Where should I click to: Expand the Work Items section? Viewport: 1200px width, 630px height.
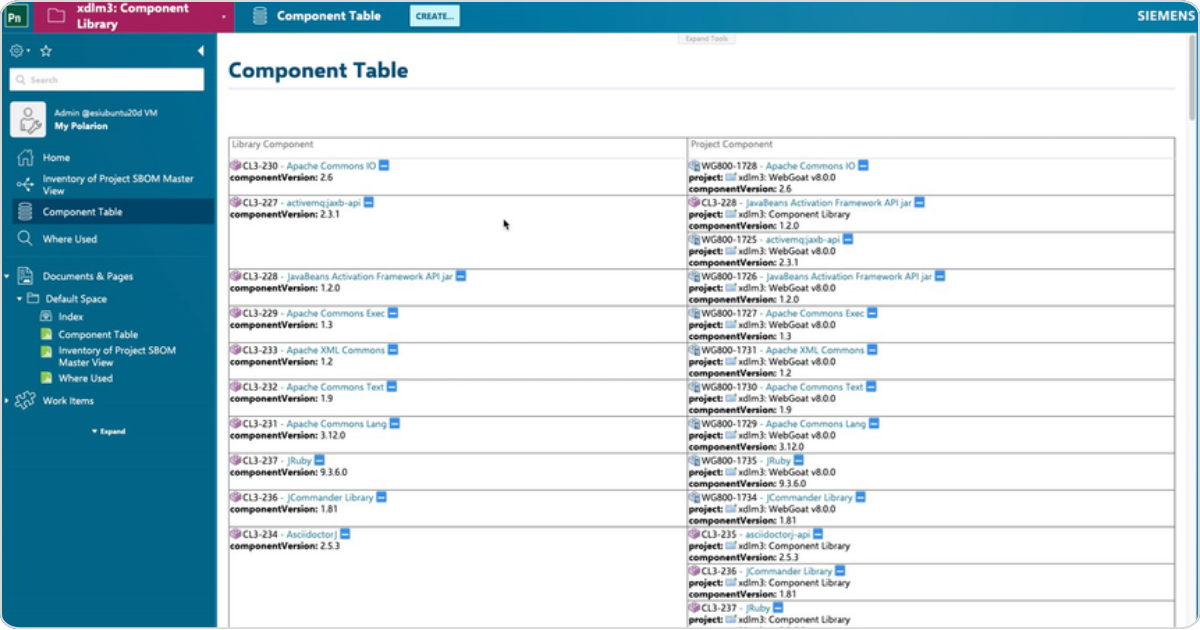pyautogui.click(x=7, y=401)
